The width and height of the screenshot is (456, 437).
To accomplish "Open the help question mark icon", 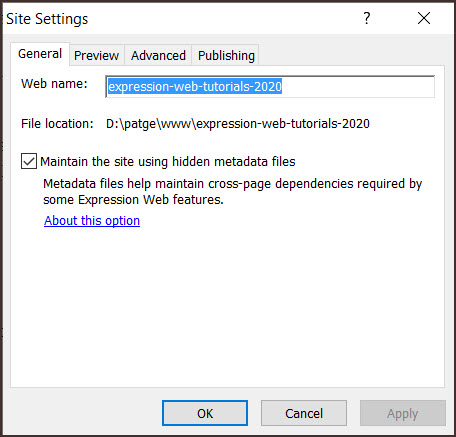I will click(x=367, y=18).
